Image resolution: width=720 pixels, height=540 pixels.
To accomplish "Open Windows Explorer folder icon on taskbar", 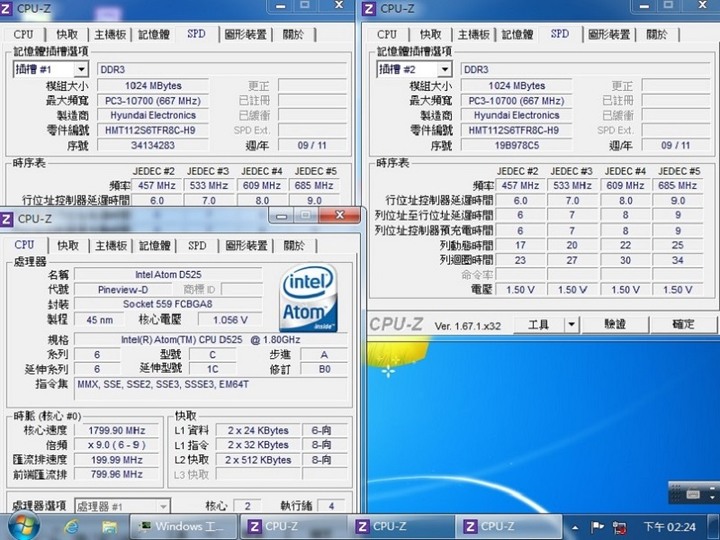I will coord(109,527).
